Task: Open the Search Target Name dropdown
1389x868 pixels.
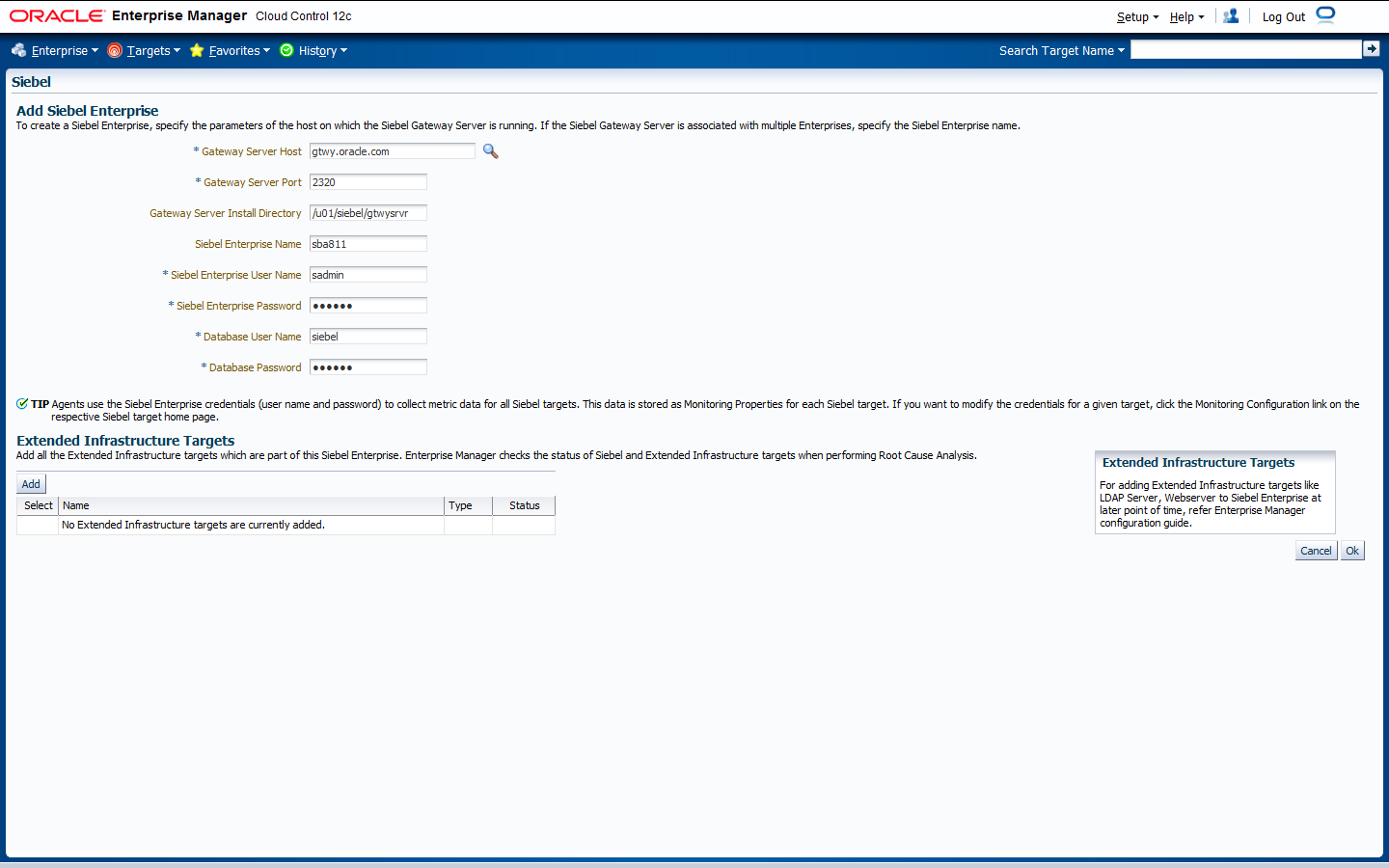Action: tap(1062, 51)
